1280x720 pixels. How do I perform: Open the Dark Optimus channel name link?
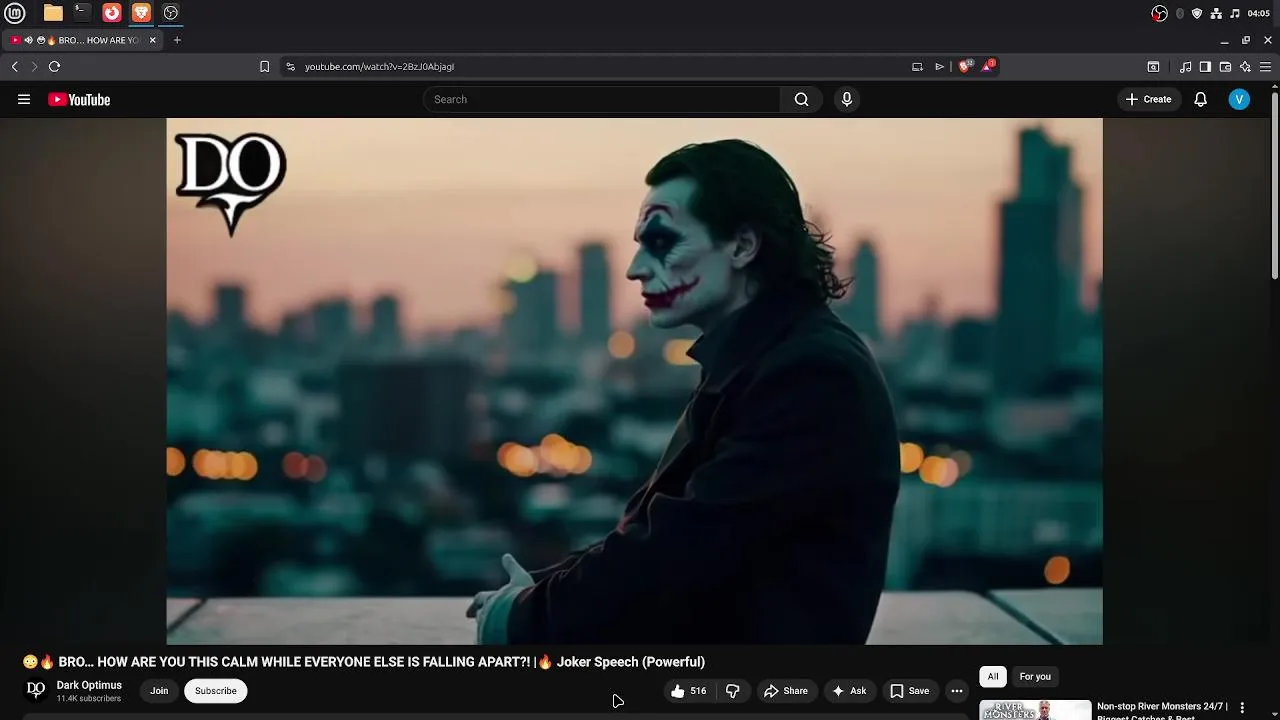coord(89,685)
